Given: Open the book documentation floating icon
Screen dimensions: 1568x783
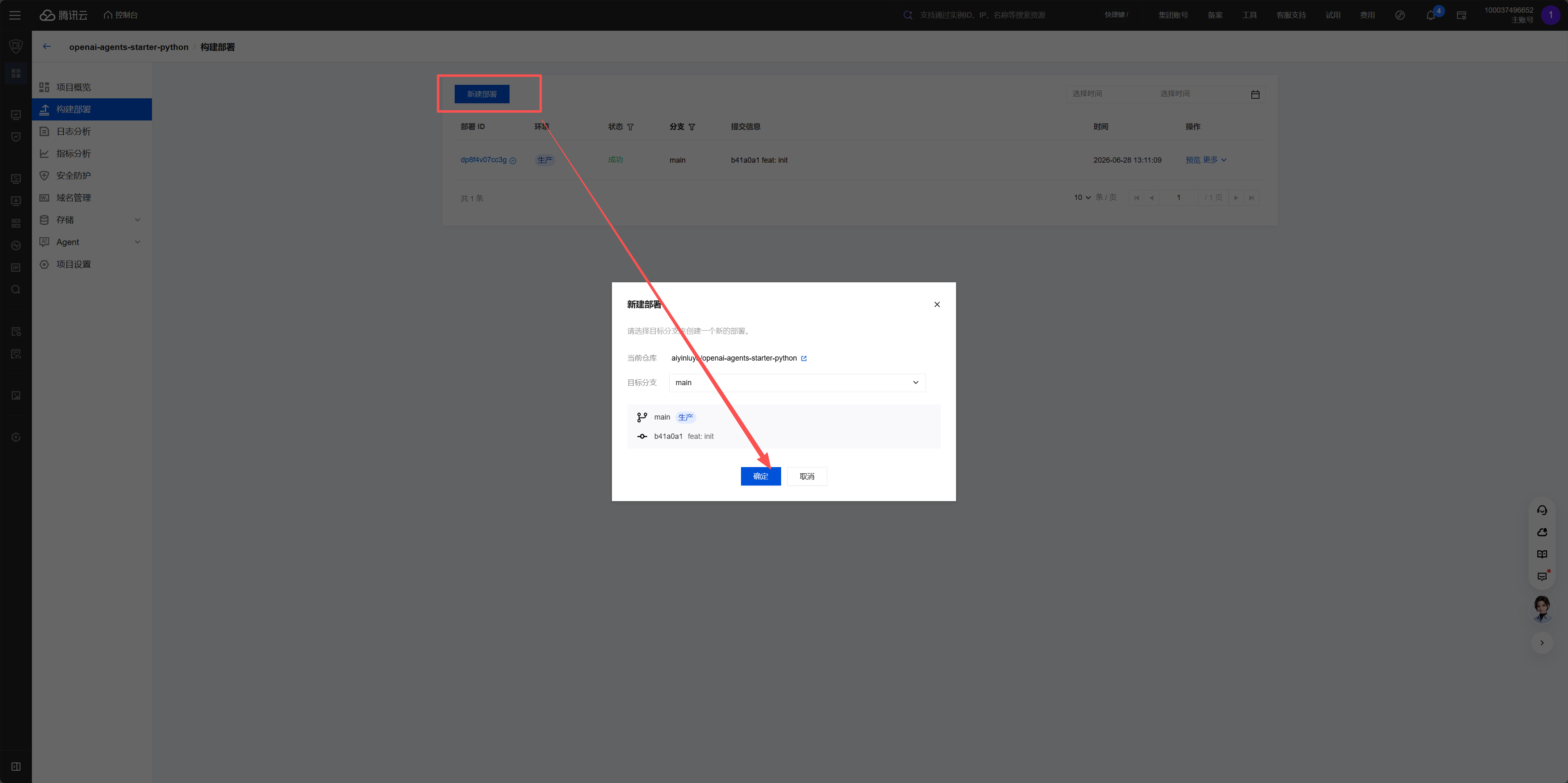Looking at the screenshot, I should click(x=1542, y=555).
